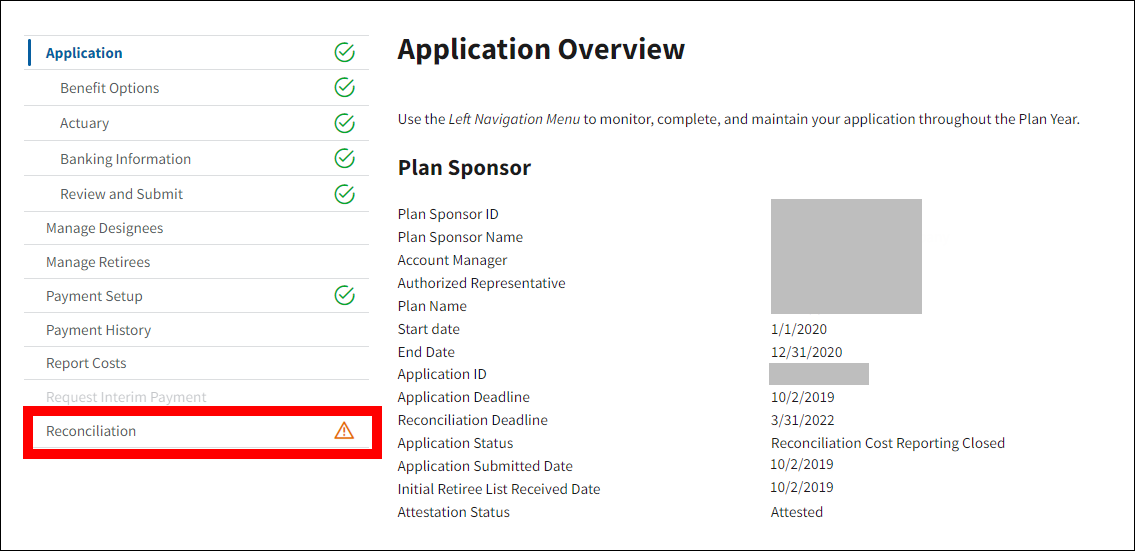Click the Review and Submit checkmark icon
This screenshot has width=1135, height=551.
(x=344, y=194)
